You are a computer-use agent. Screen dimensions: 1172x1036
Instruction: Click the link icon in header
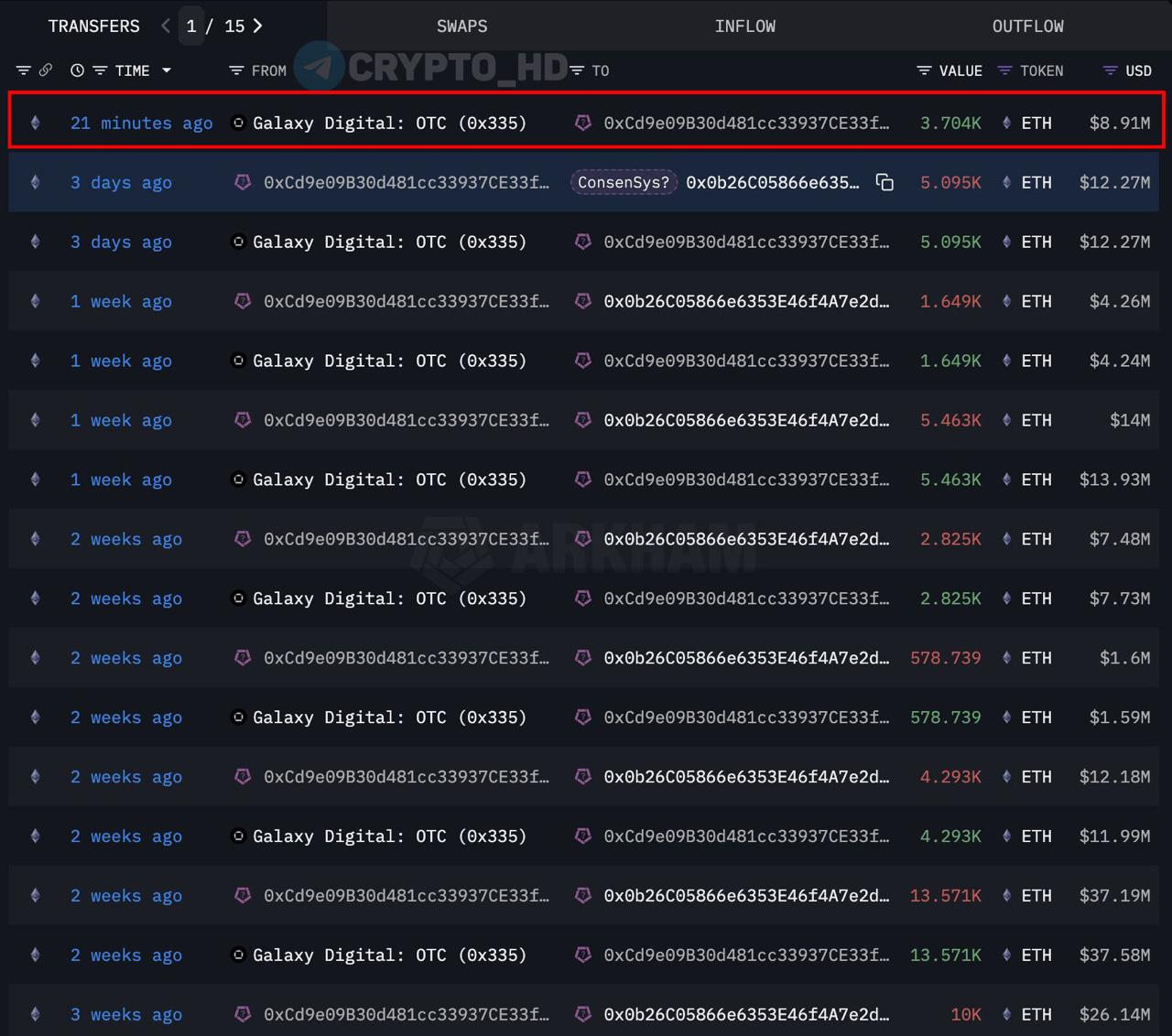[46, 70]
